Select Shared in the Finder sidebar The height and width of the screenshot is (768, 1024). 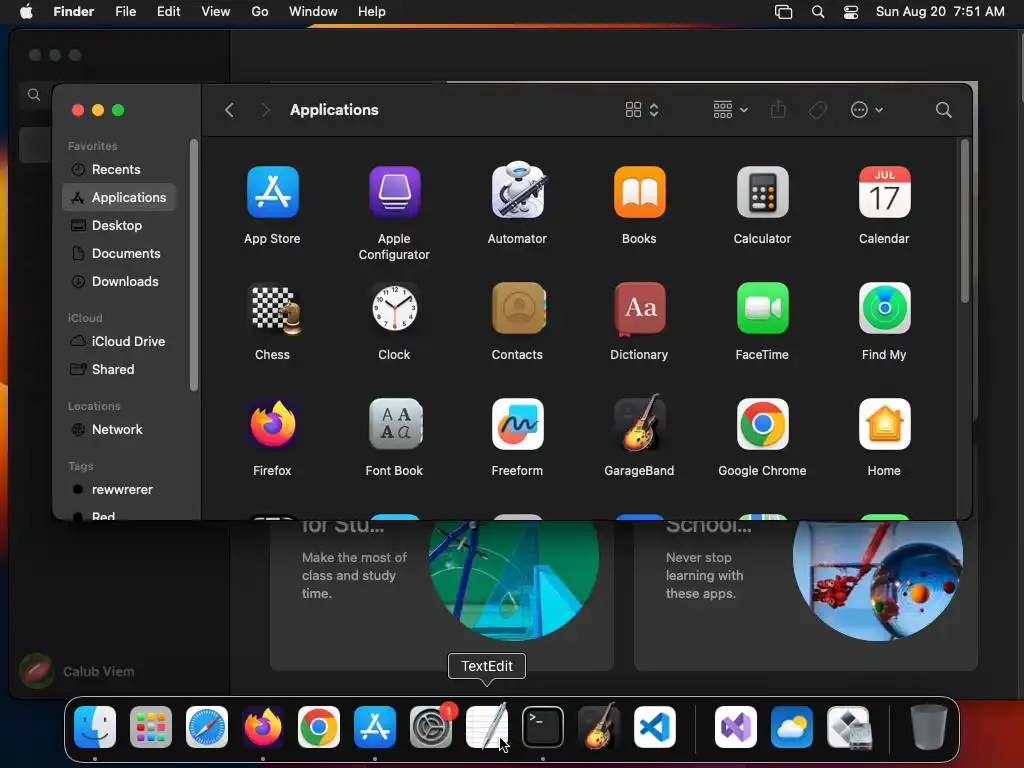click(119, 370)
